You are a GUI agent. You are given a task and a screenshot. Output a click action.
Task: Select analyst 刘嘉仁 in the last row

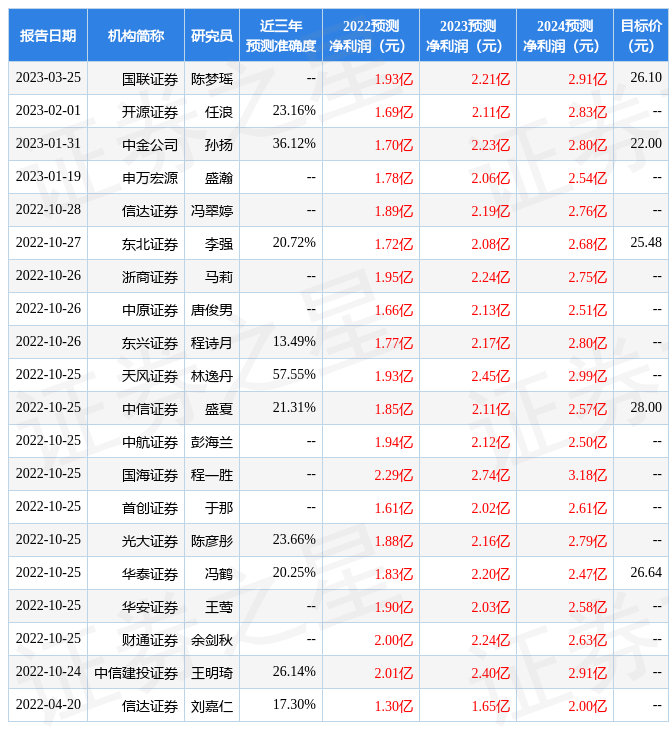212,705
